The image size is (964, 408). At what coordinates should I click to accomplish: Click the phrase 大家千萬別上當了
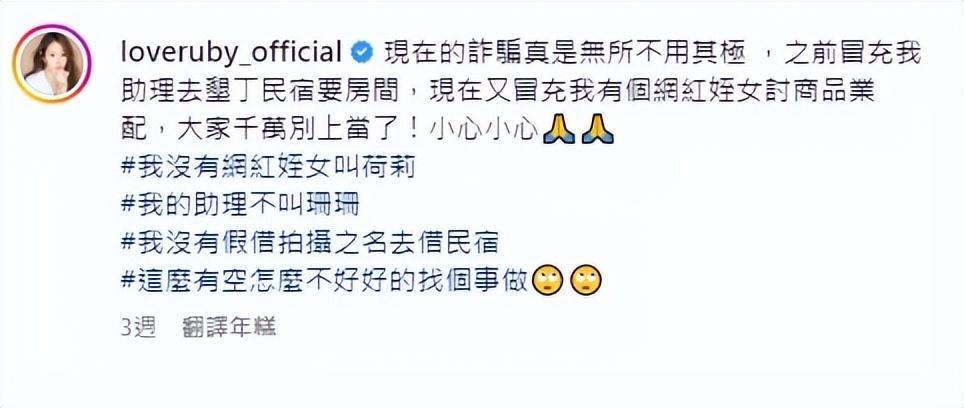tap(283, 130)
